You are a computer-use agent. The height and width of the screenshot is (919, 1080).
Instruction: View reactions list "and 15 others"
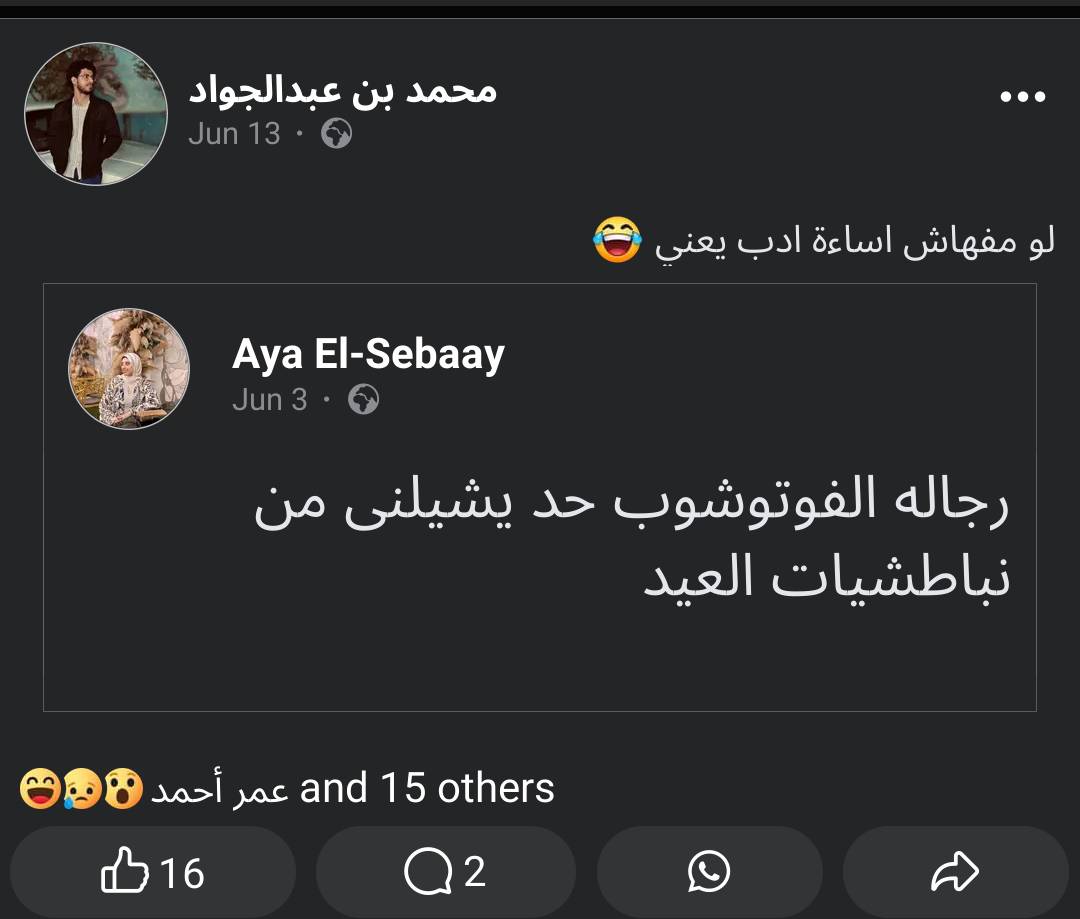[x=427, y=789]
